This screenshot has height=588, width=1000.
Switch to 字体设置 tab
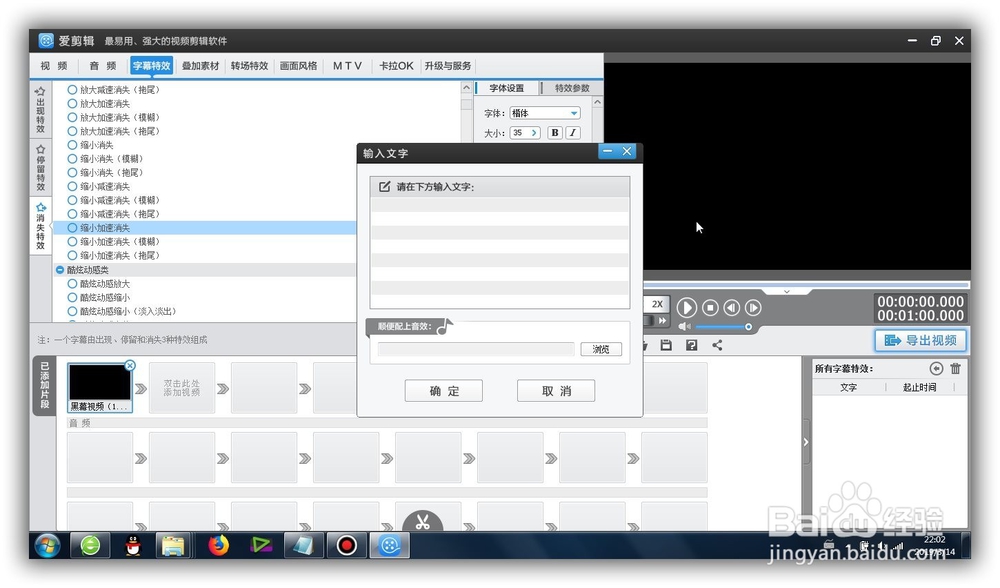tap(506, 88)
